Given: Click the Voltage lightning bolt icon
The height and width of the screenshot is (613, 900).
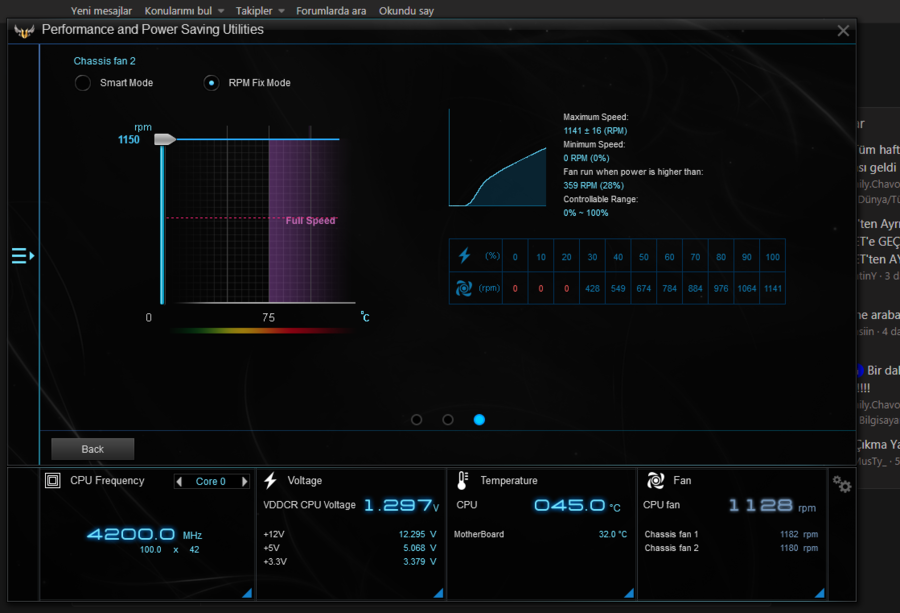Looking at the screenshot, I should point(270,481).
